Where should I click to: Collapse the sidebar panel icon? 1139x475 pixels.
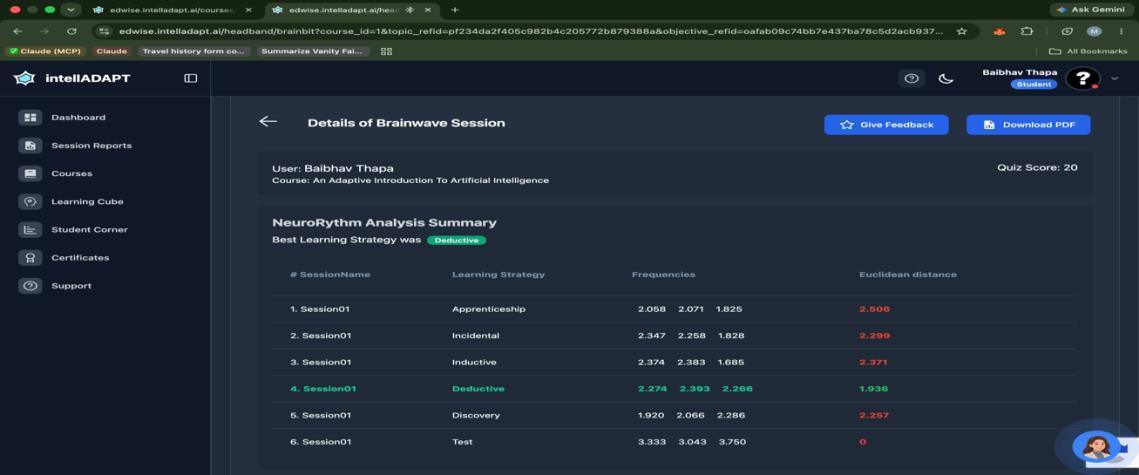coord(190,78)
